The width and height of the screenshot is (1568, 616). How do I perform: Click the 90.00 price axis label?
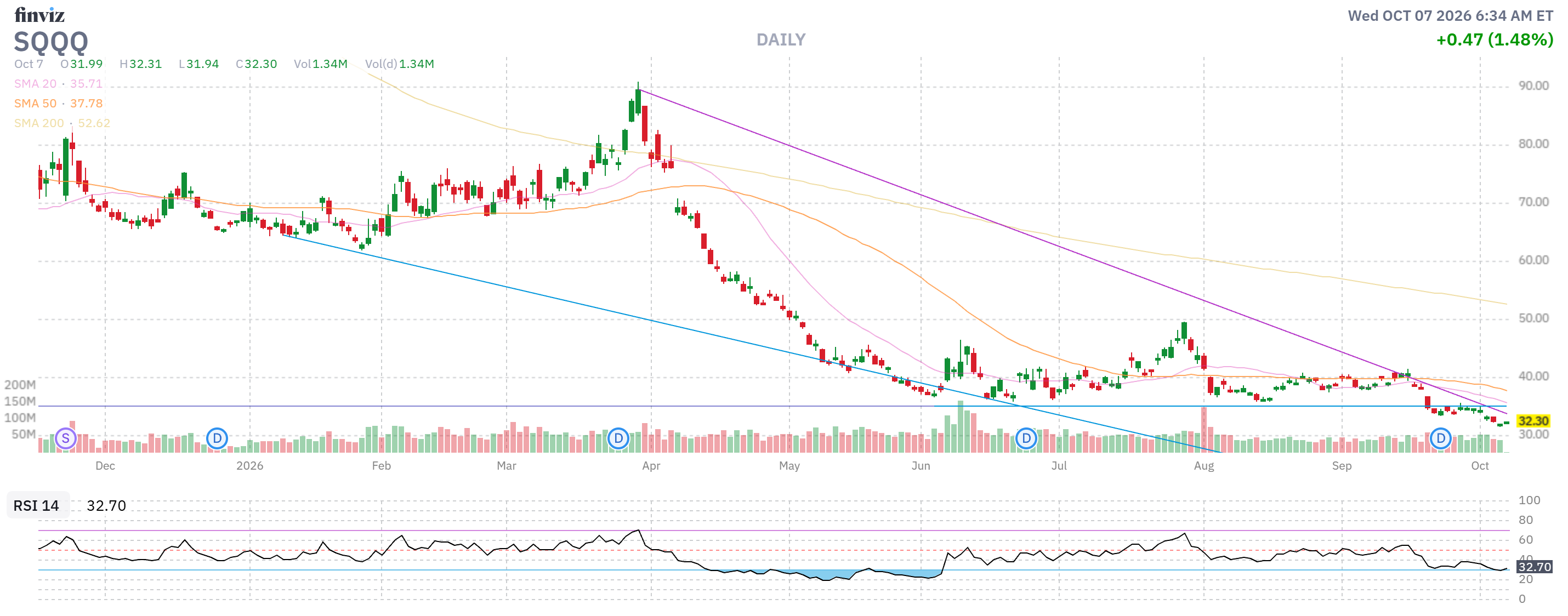[x=1533, y=86]
